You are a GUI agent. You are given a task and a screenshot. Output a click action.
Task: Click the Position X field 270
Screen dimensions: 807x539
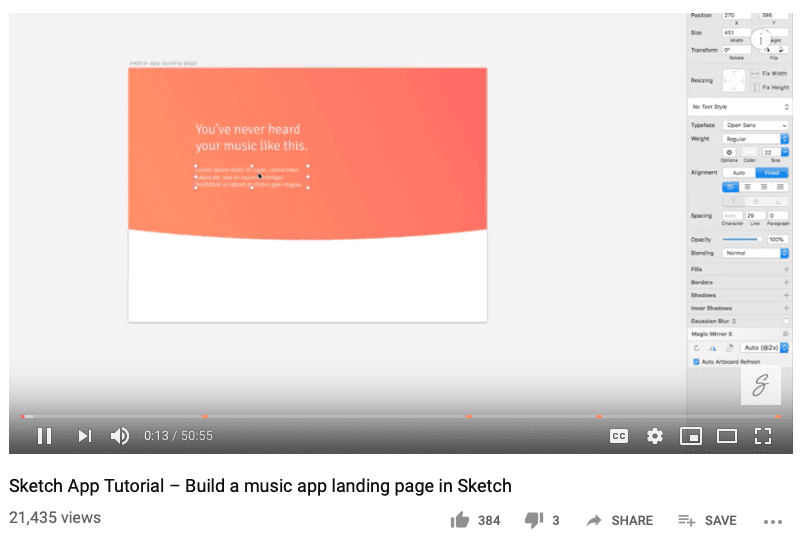[736, 15]
